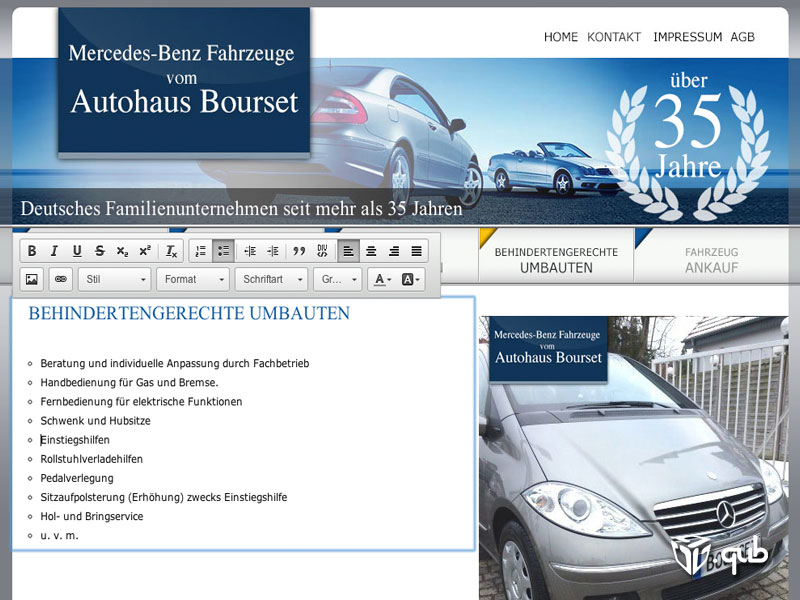Image resolution: width=800 pixels, height=600 pixels.
Task: Align text left
Action: (348, 251)
